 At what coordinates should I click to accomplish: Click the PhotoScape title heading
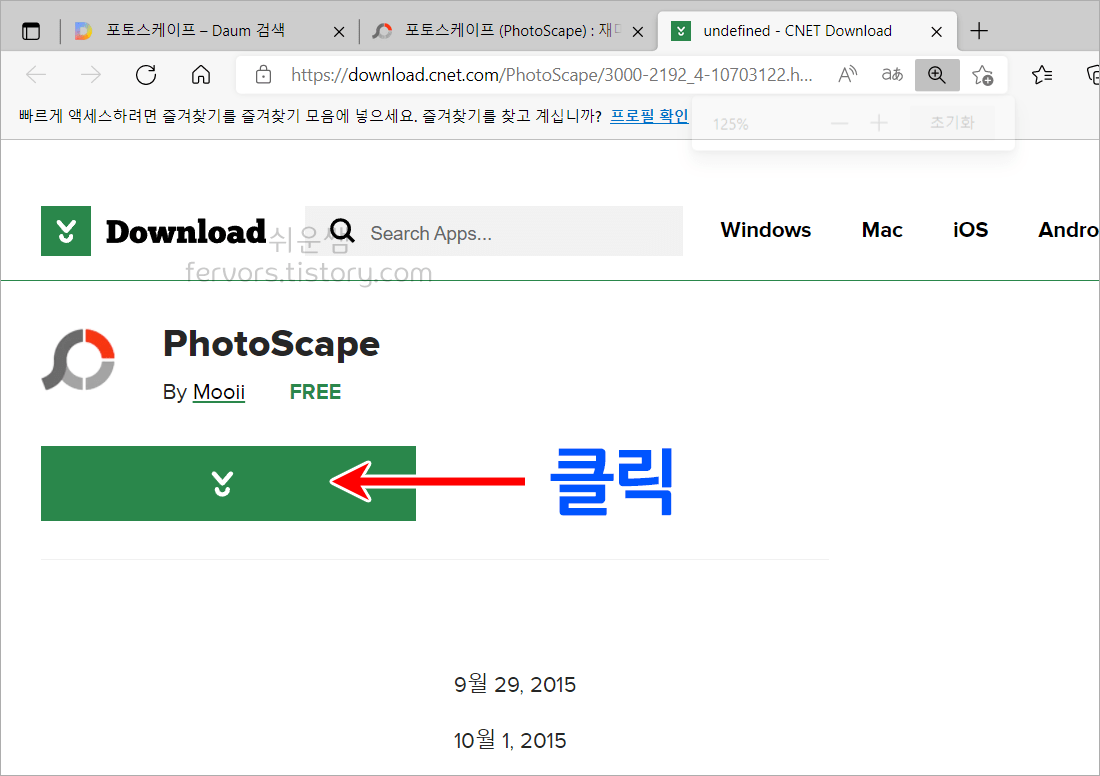[271, 344]
